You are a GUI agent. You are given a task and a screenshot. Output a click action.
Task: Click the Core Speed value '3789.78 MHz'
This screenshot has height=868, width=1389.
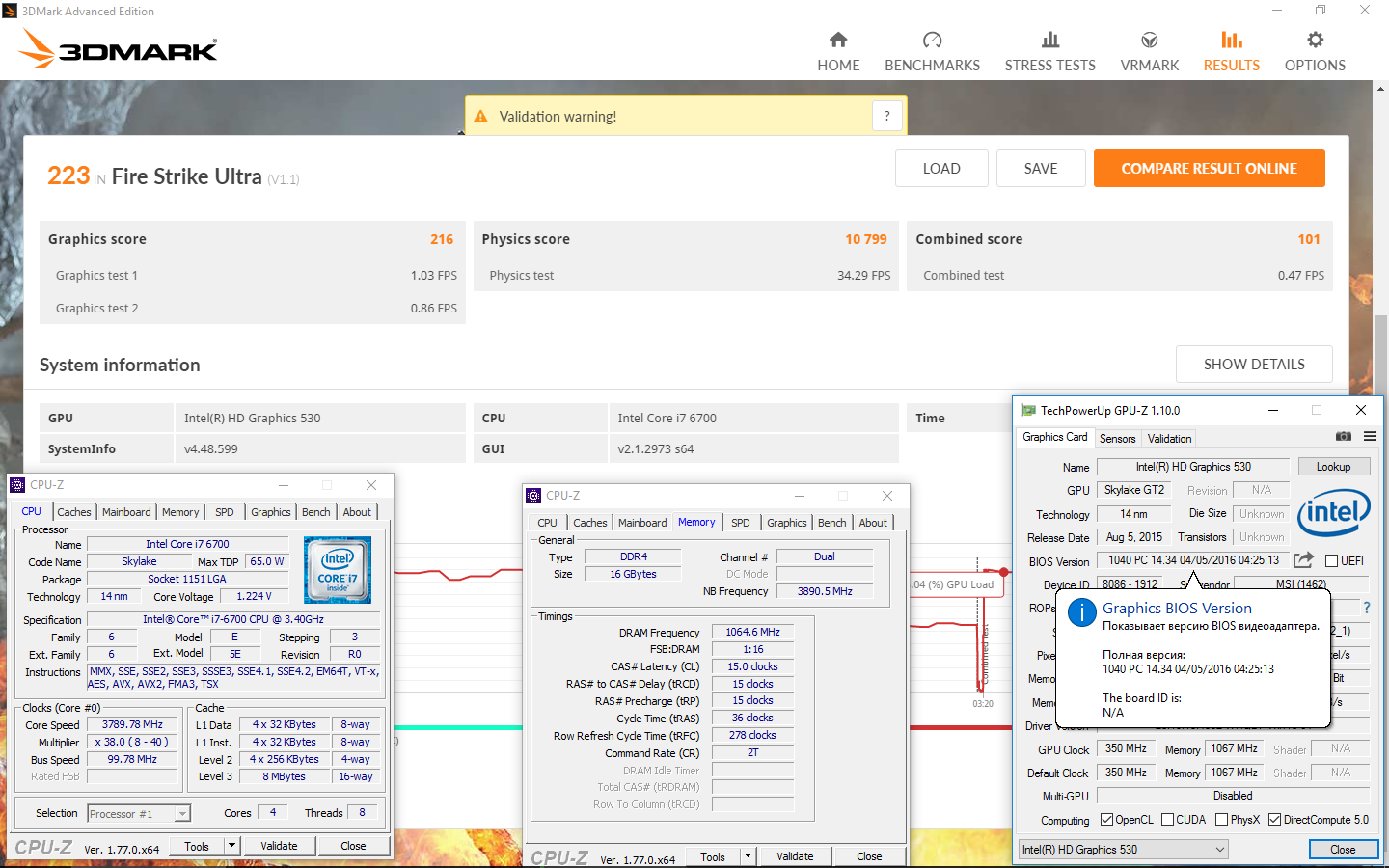point(132,724)
